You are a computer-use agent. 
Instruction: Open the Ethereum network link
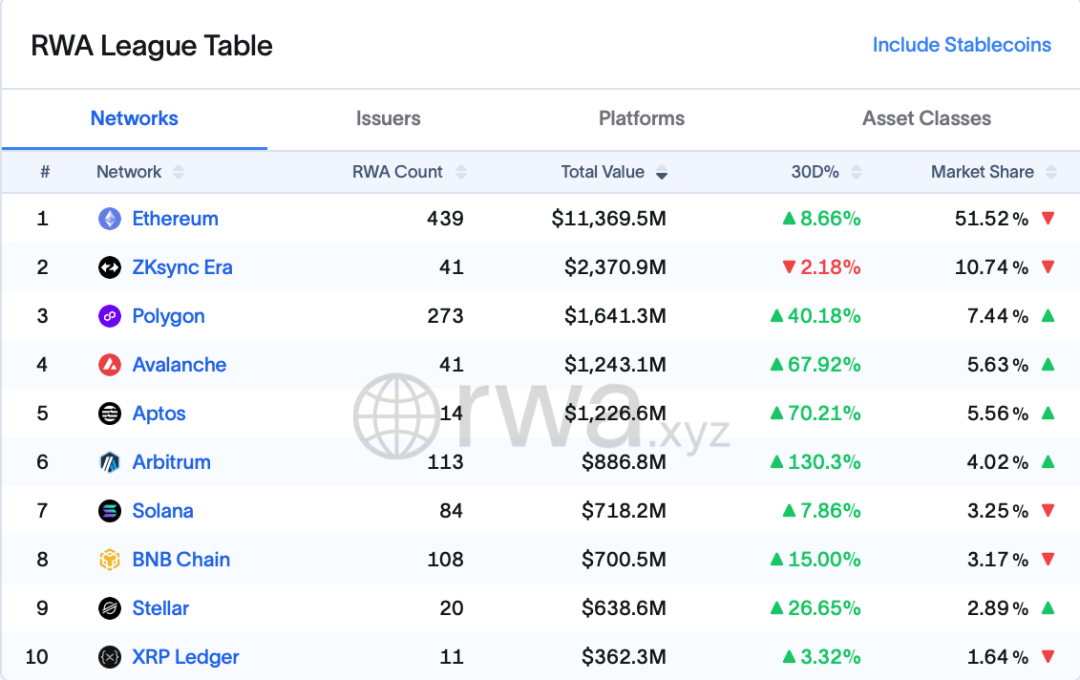(175, 219)
